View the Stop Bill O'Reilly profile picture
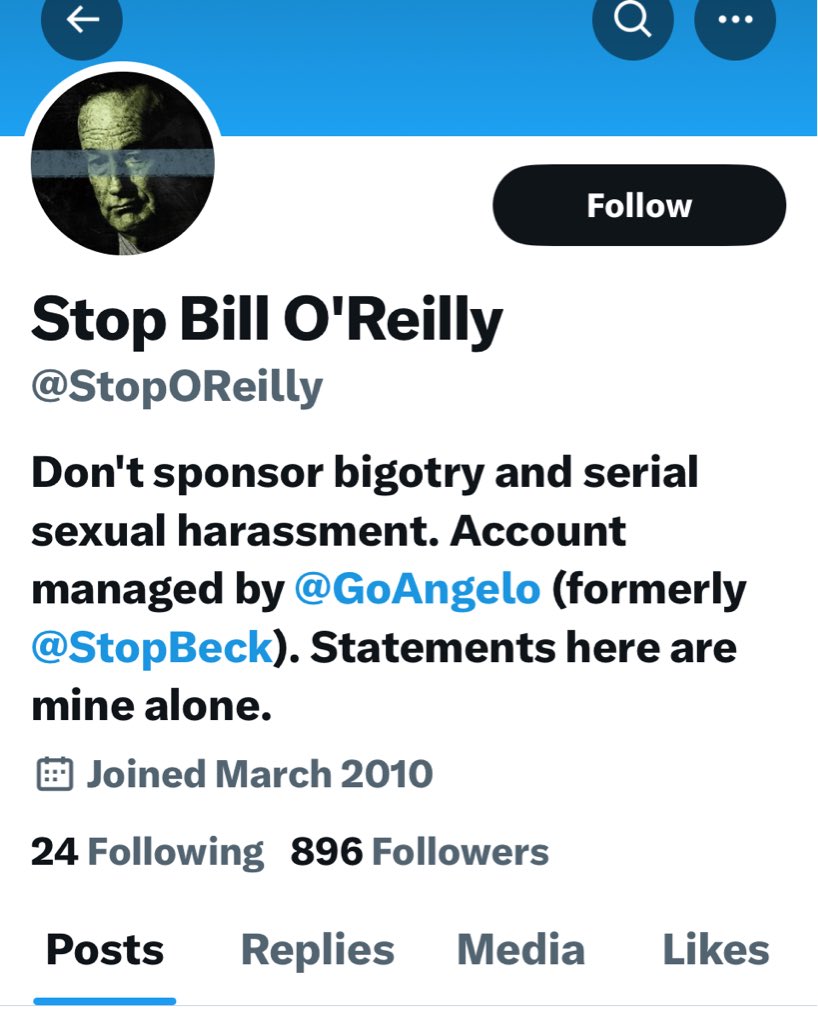 pos(123,165)
